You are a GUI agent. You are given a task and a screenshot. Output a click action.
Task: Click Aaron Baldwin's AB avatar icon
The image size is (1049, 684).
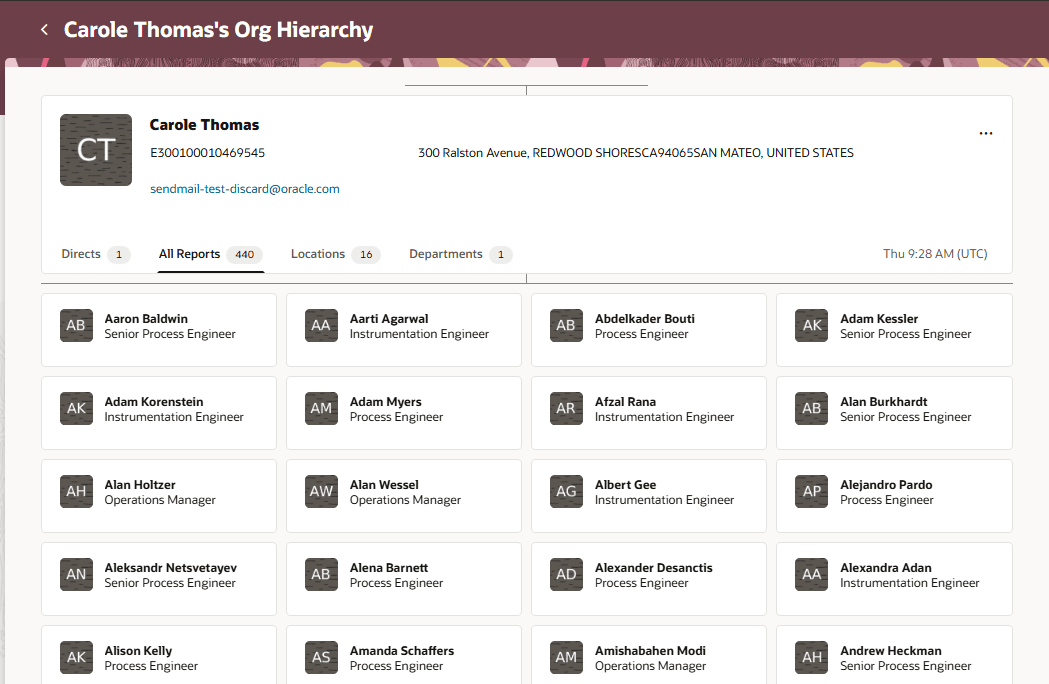pos(76,325)
